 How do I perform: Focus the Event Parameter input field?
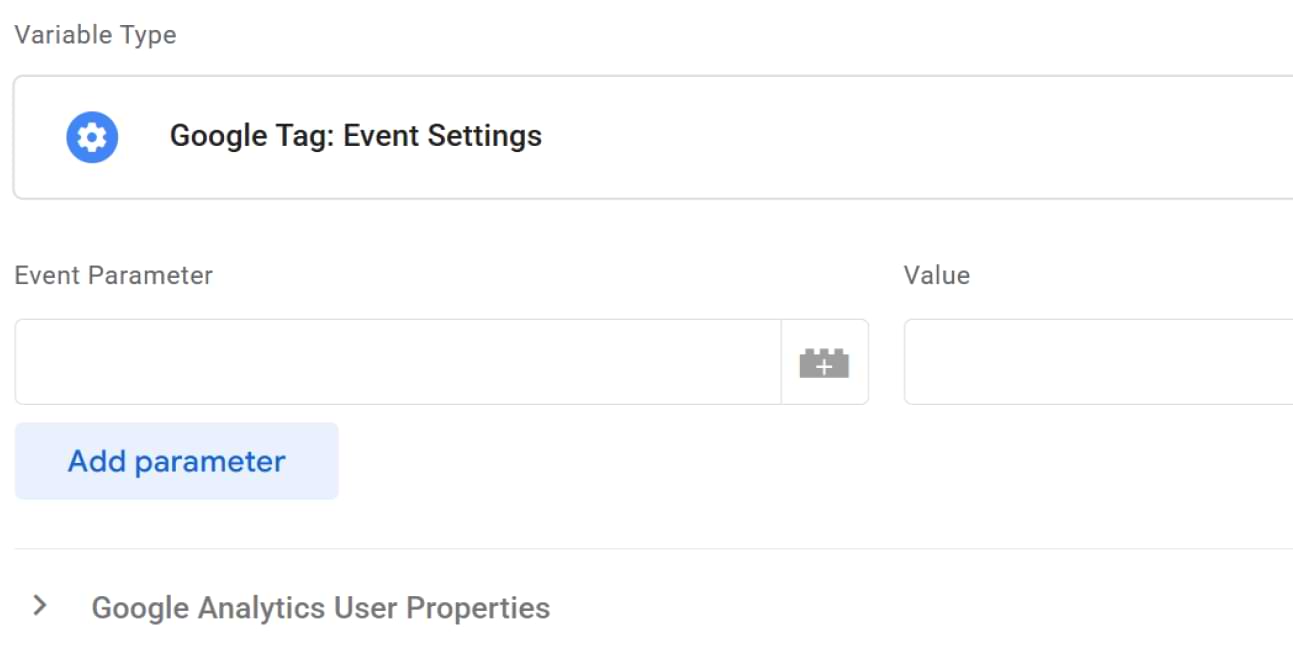pos(397,362)
